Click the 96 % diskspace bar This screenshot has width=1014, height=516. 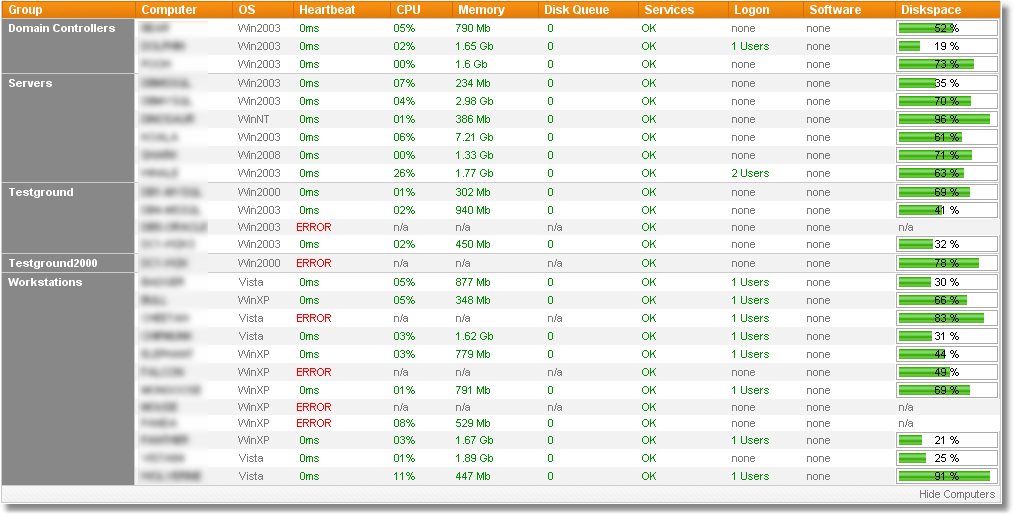pos(947,120)
